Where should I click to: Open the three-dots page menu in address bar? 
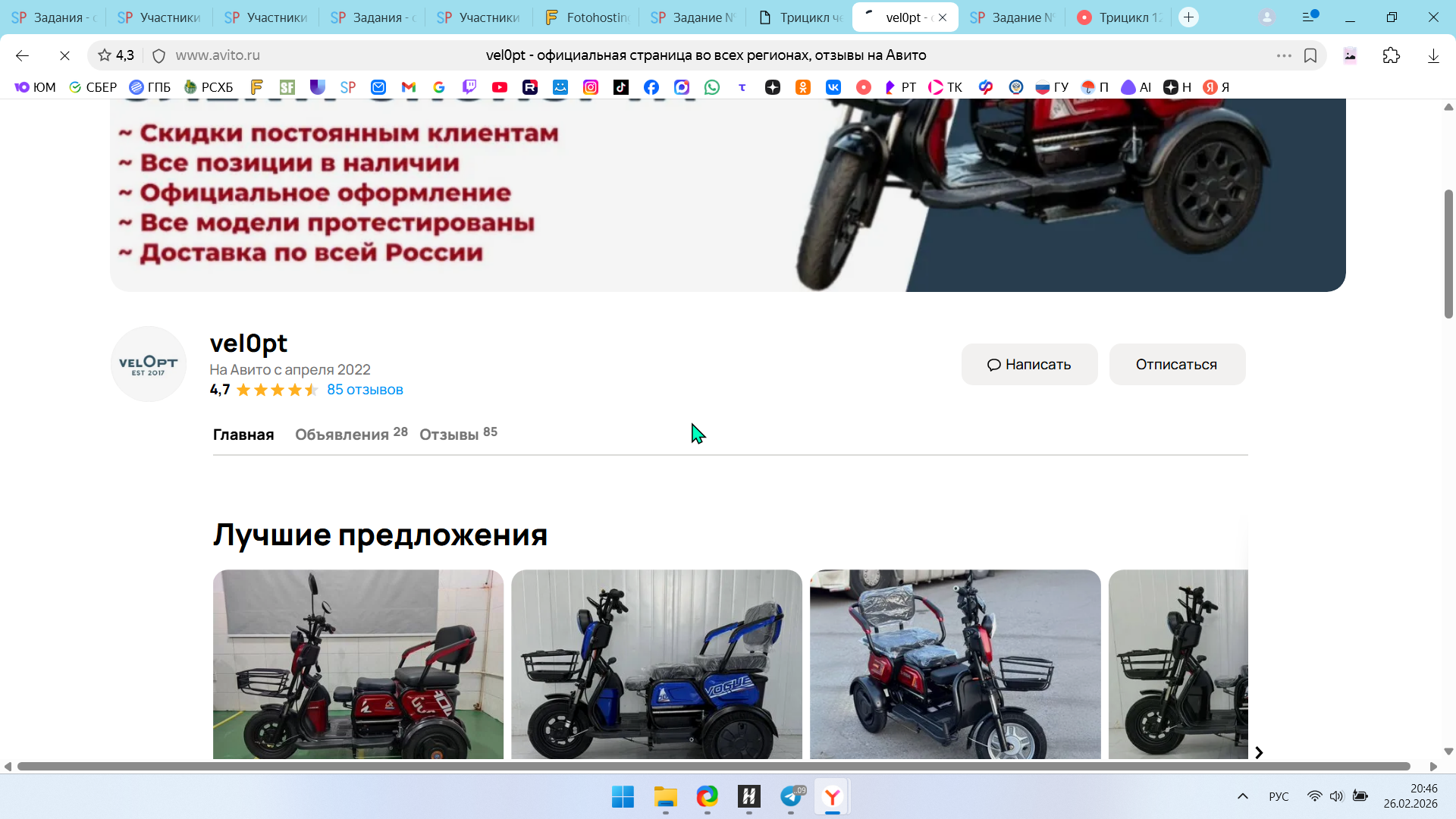coord(1283,55)
